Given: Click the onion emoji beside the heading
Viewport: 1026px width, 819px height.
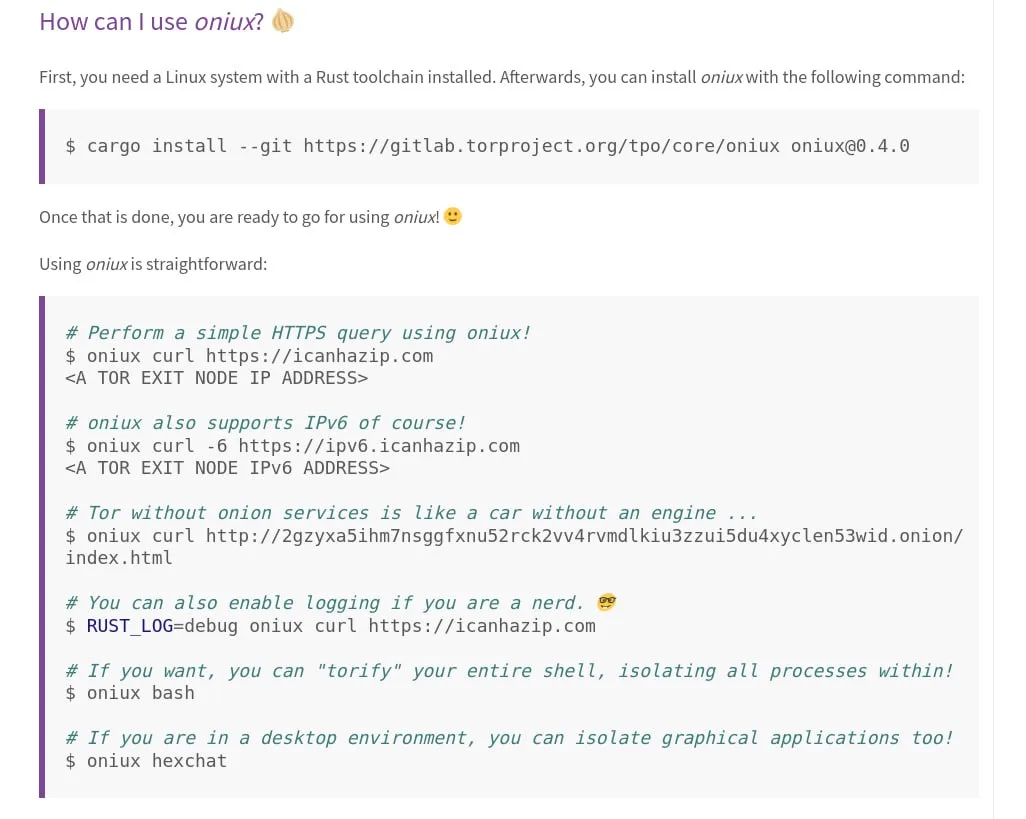Looking at the screenshot, I should tap(283, 21).
